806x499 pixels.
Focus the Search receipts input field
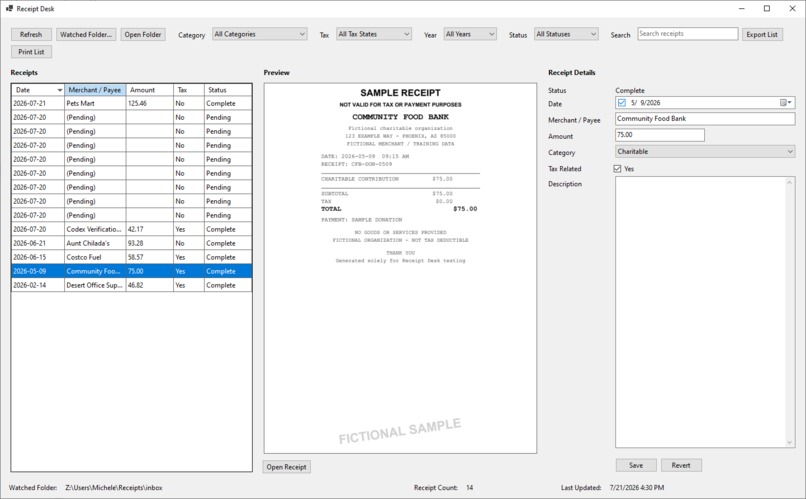(688, 34)
